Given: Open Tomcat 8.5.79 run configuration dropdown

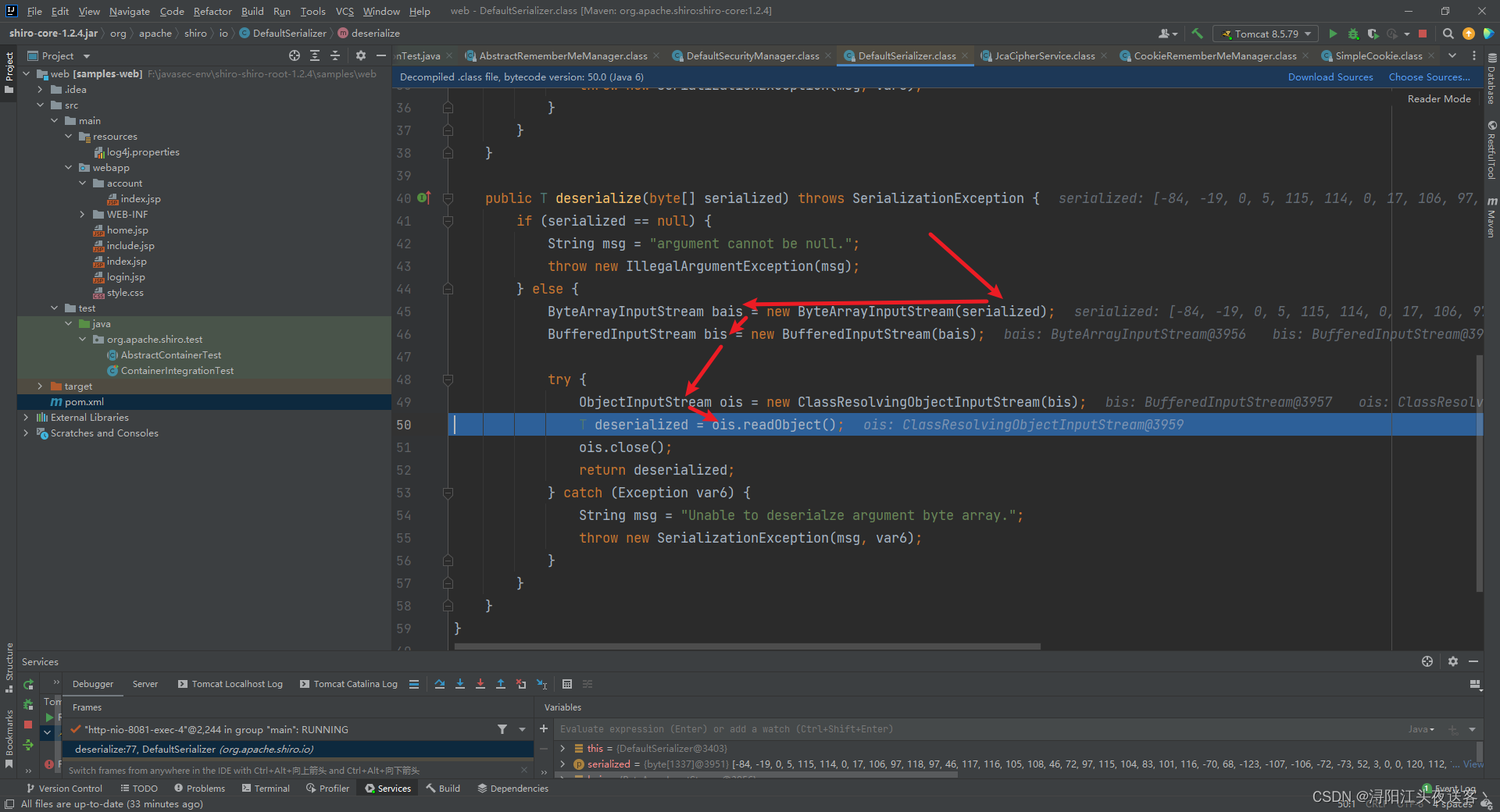Looking at the screenshot, I should (1266, 34).
